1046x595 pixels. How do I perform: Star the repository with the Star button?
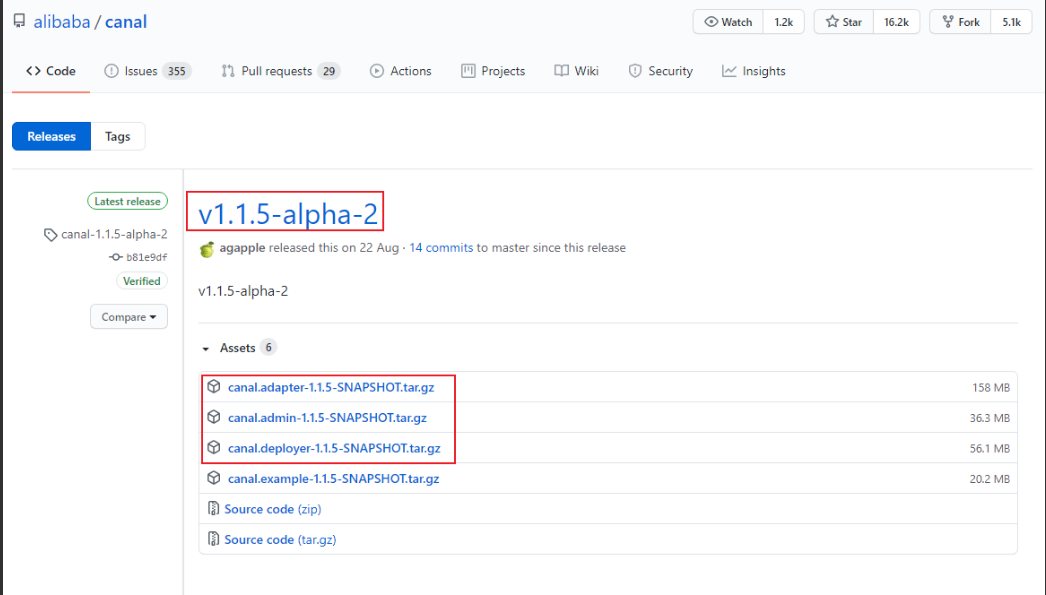point(844,22)
